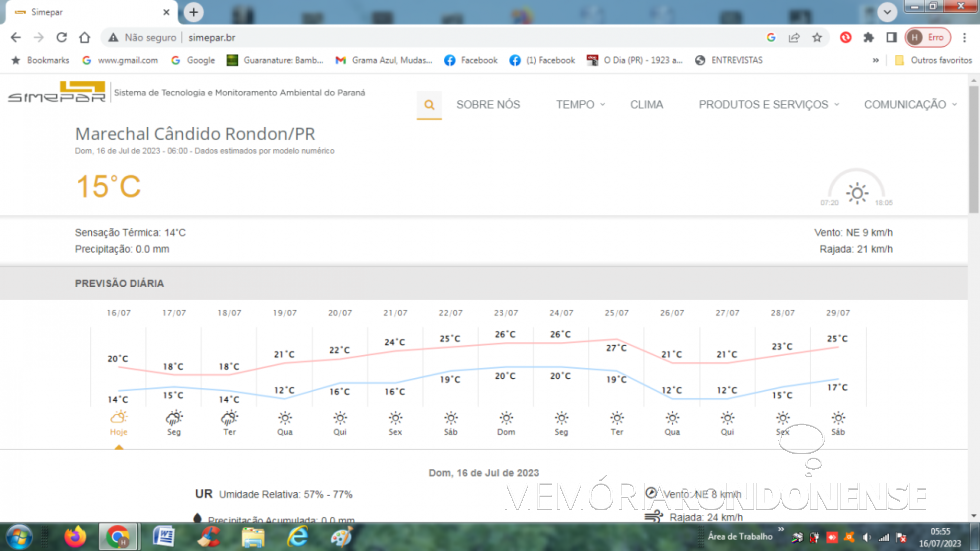Open the browser extensions puzzle icon
Screen dimensions: 980x551
tap(868, 37)
